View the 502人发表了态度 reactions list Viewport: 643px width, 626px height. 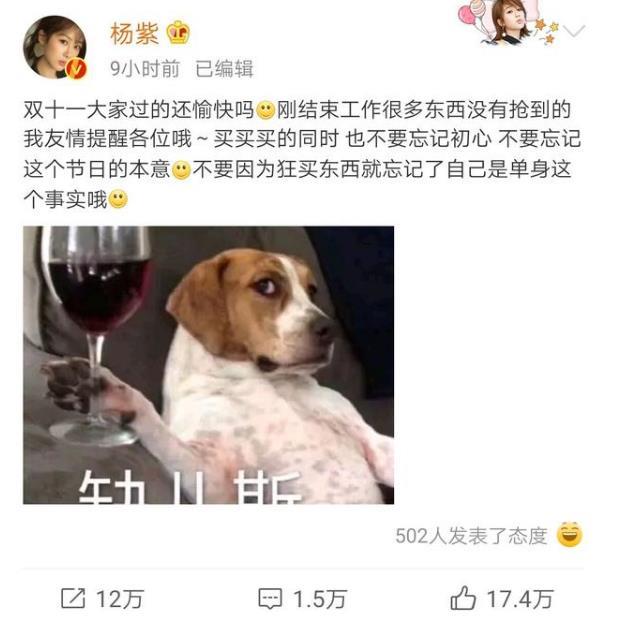coord(472,535)
